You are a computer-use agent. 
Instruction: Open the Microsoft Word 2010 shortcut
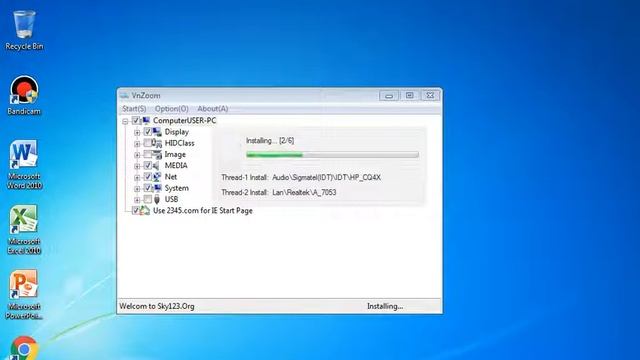point(24,164)
